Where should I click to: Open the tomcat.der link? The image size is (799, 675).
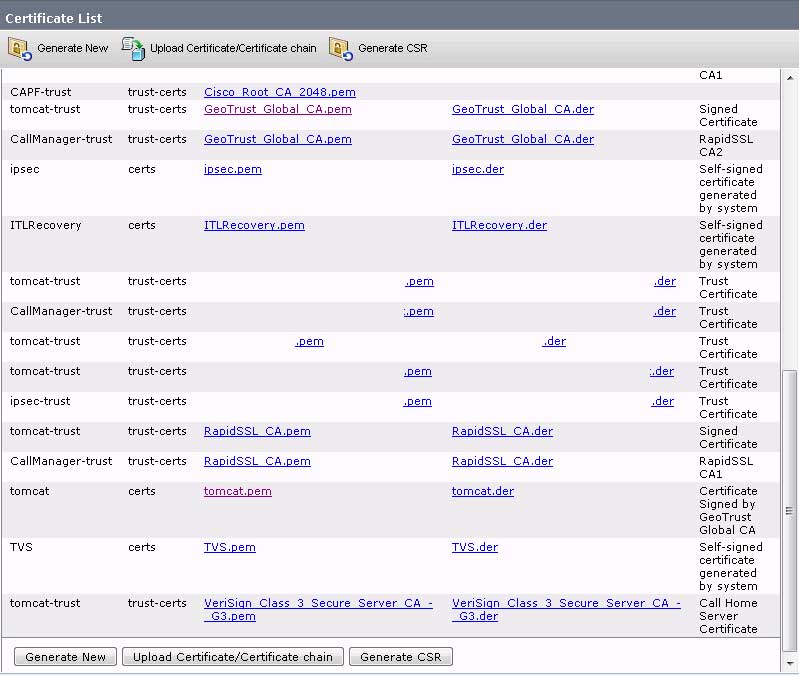(483, 491)
